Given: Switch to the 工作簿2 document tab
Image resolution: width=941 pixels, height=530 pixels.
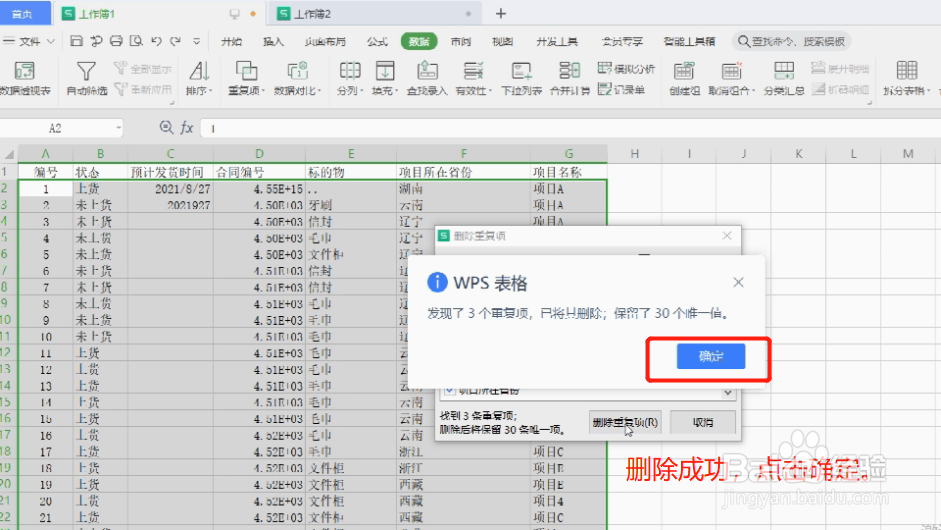Looking at the screenshot, I should [374, 13].
